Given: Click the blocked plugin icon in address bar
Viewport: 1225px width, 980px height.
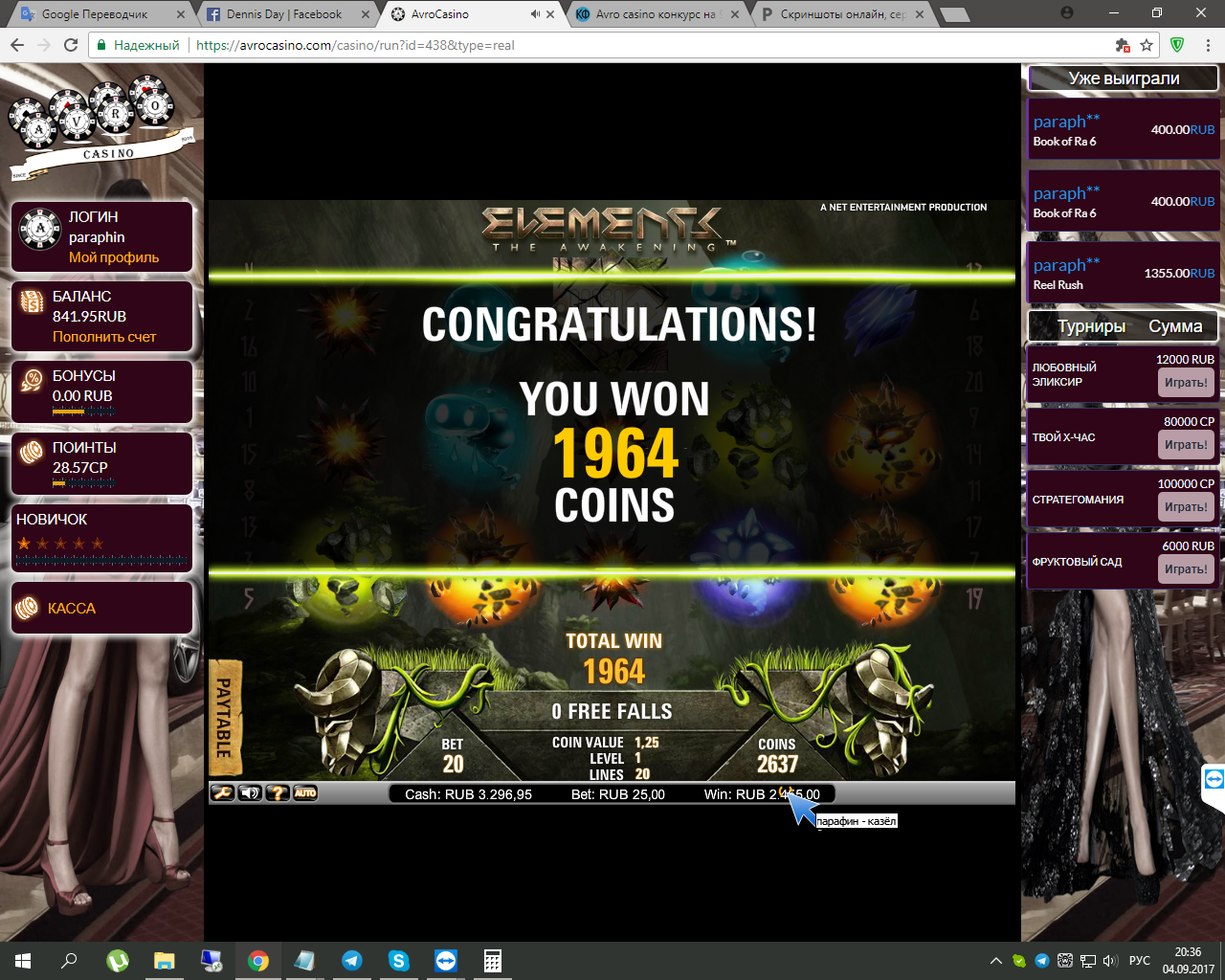Looking at the screenshot, I should [1123, 45].
